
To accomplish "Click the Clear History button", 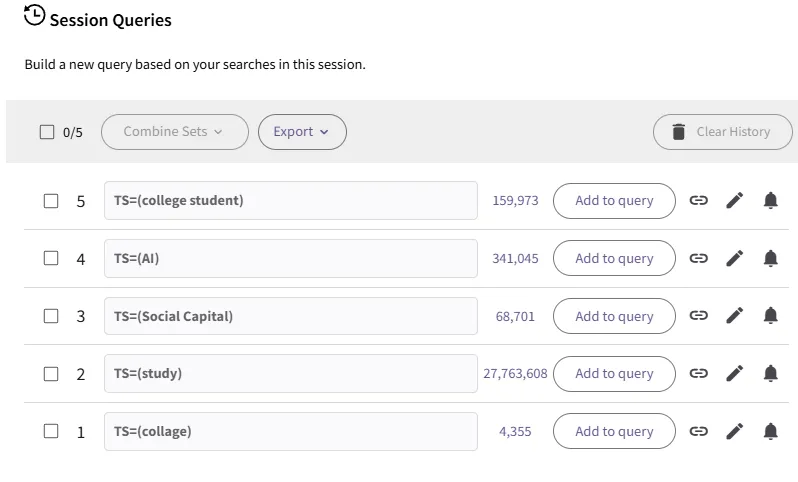I will 721,132.
